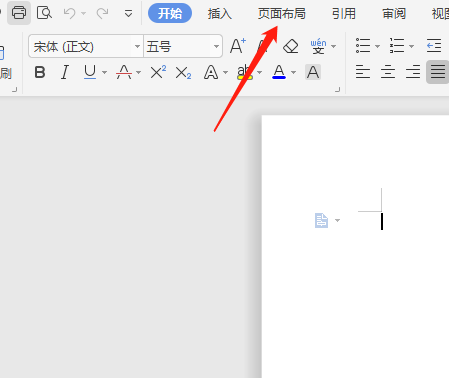Click the Redo arrow icon
Image resolution: width=449 pixels, height=378 pixels.
102,13
